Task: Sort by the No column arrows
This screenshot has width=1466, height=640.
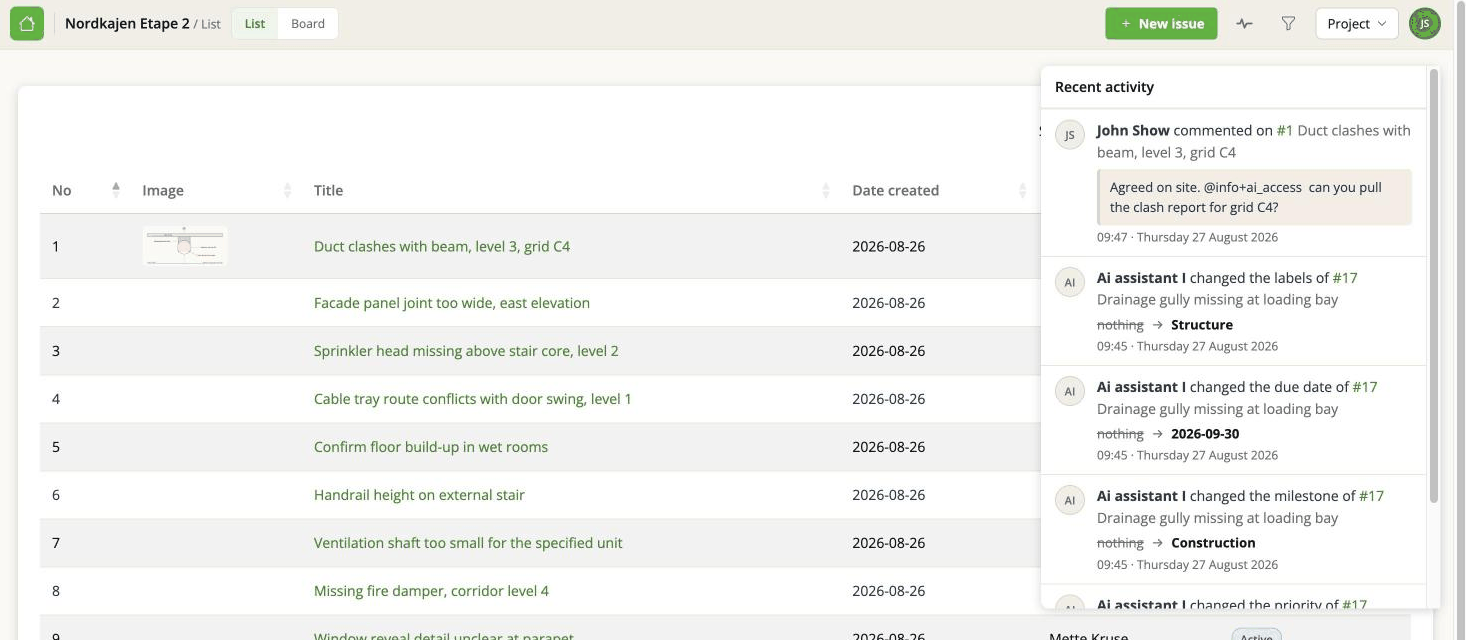Action: (x=116, y=190)
